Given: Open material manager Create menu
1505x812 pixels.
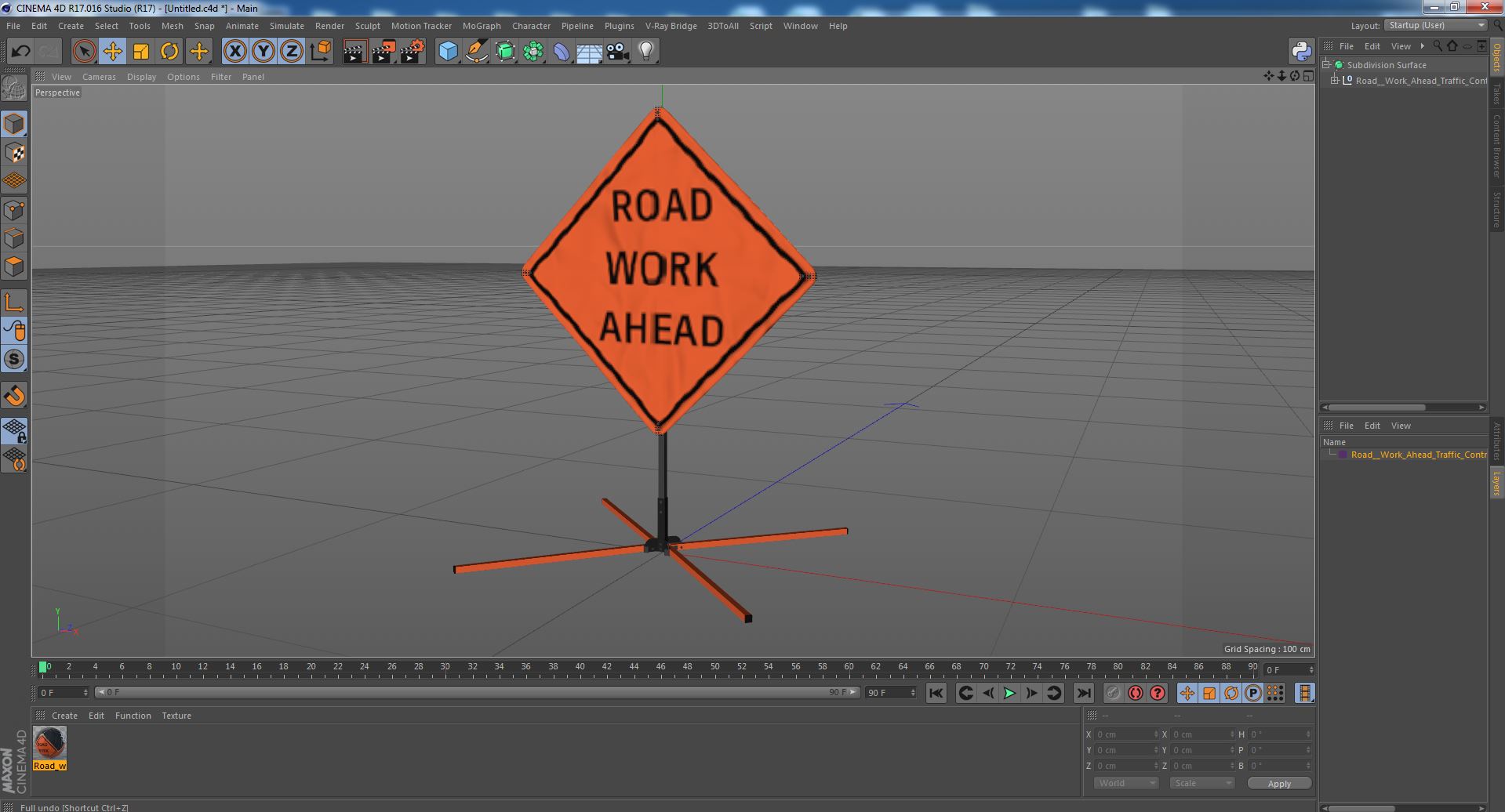Looking at the screenshot, I should click(64, 716).
